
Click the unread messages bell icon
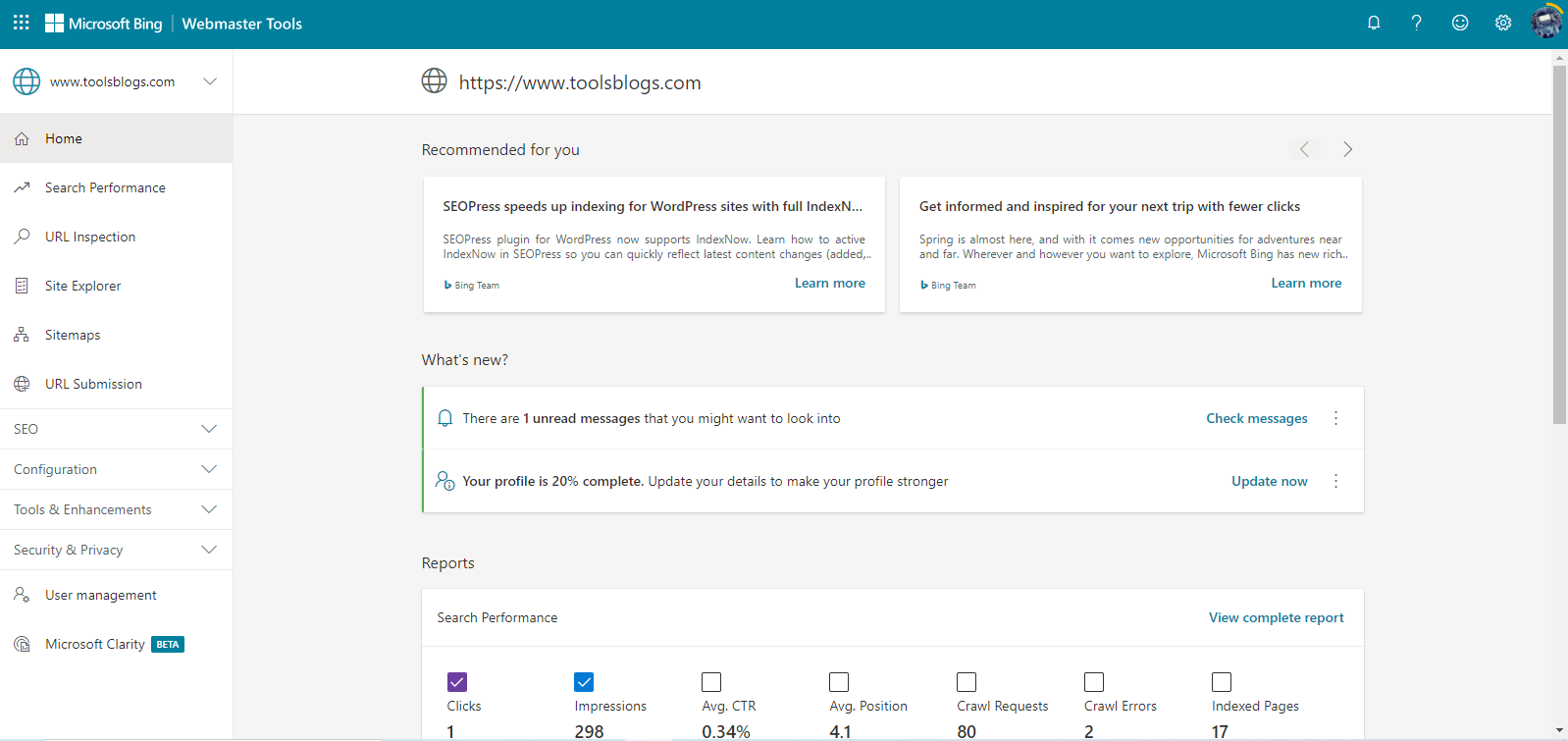444,418
